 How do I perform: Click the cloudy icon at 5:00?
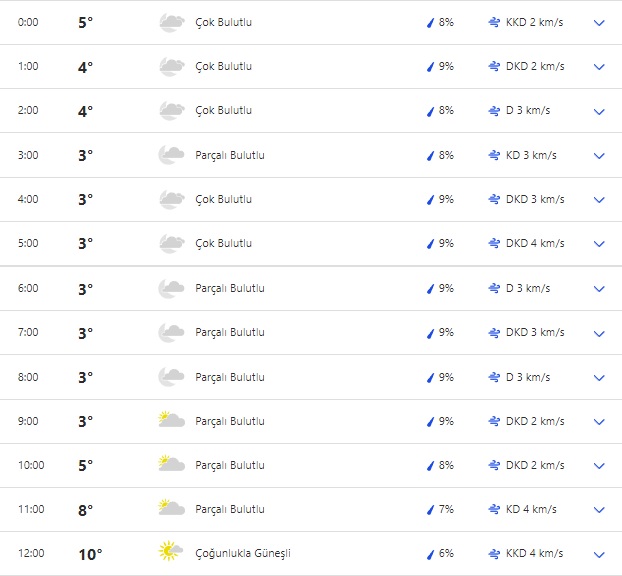pyautogui.click(x=172, y=243)
